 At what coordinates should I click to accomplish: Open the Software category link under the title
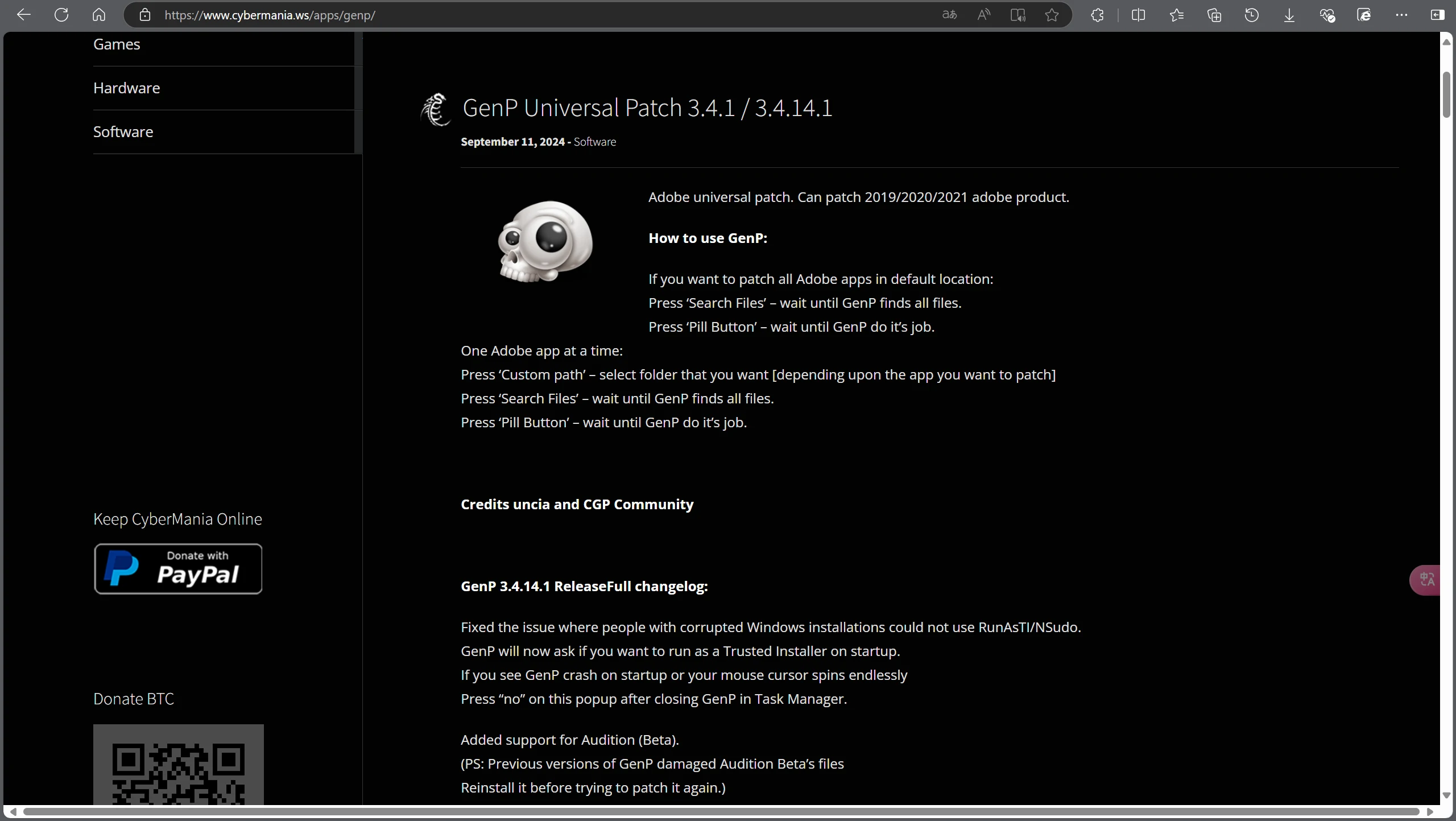point(594,142)
